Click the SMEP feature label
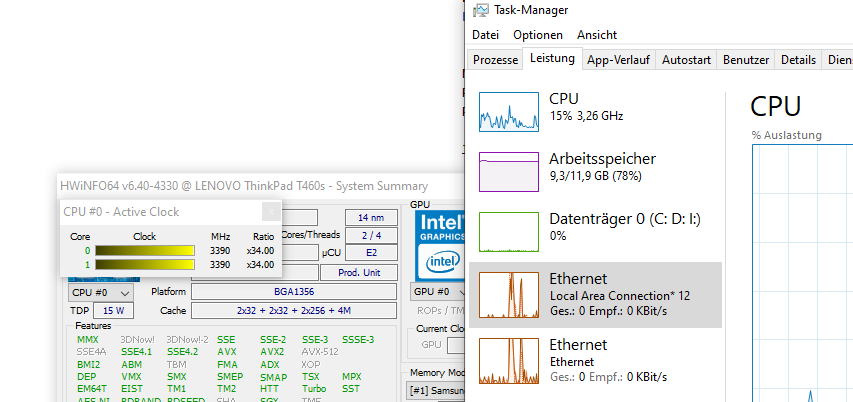Screen dimensions: 853x402 point(230,376)
